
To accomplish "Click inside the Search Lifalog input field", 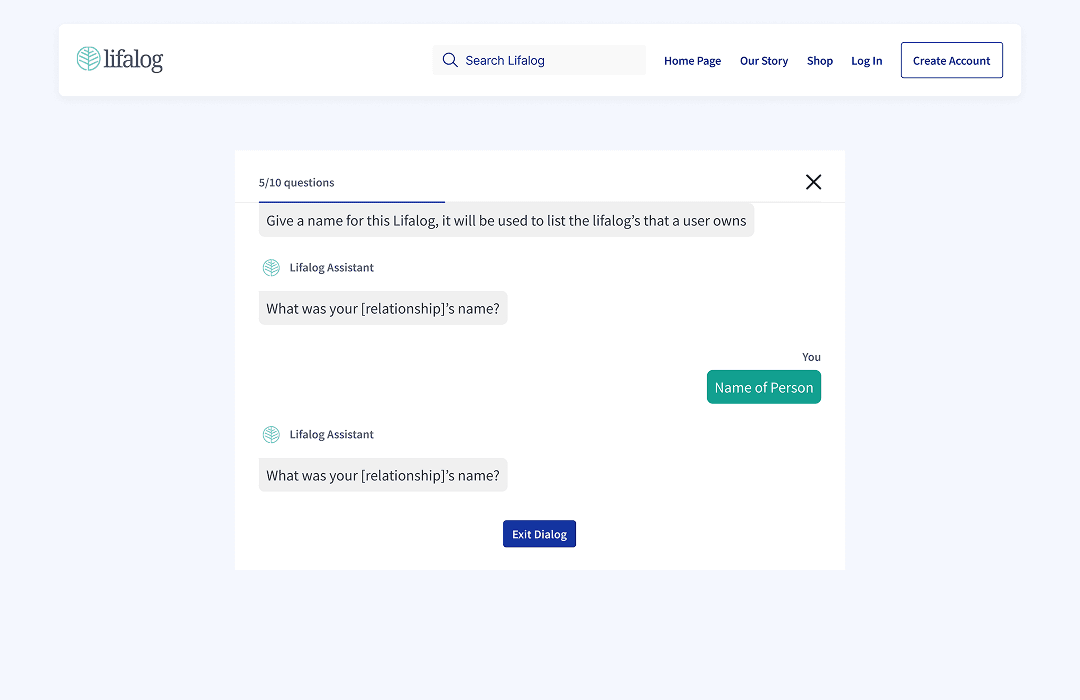I will 540,60.
